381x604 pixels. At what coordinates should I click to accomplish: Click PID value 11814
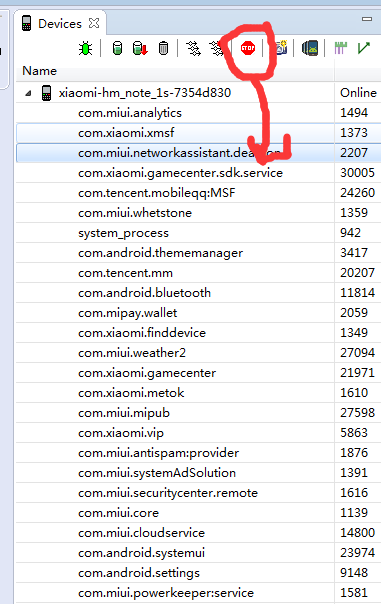point(358,293)
